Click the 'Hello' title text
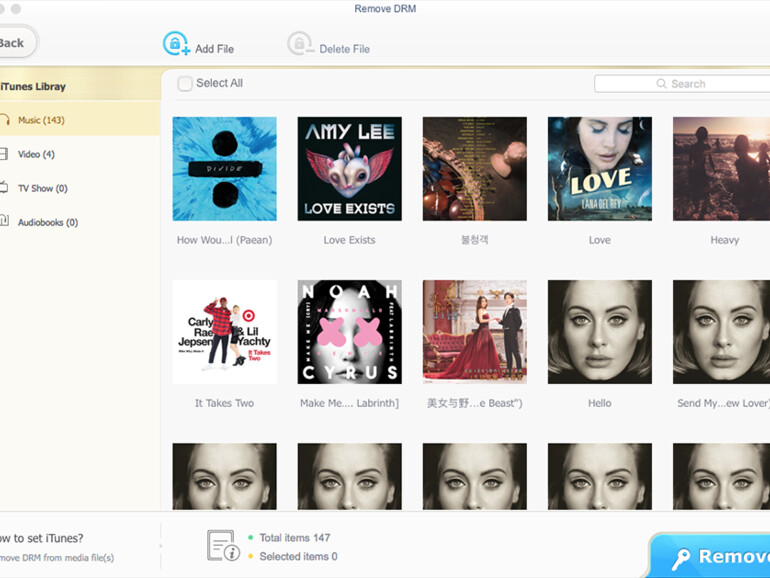This screenshot has width=770, height=578. (x=600, y=403)
